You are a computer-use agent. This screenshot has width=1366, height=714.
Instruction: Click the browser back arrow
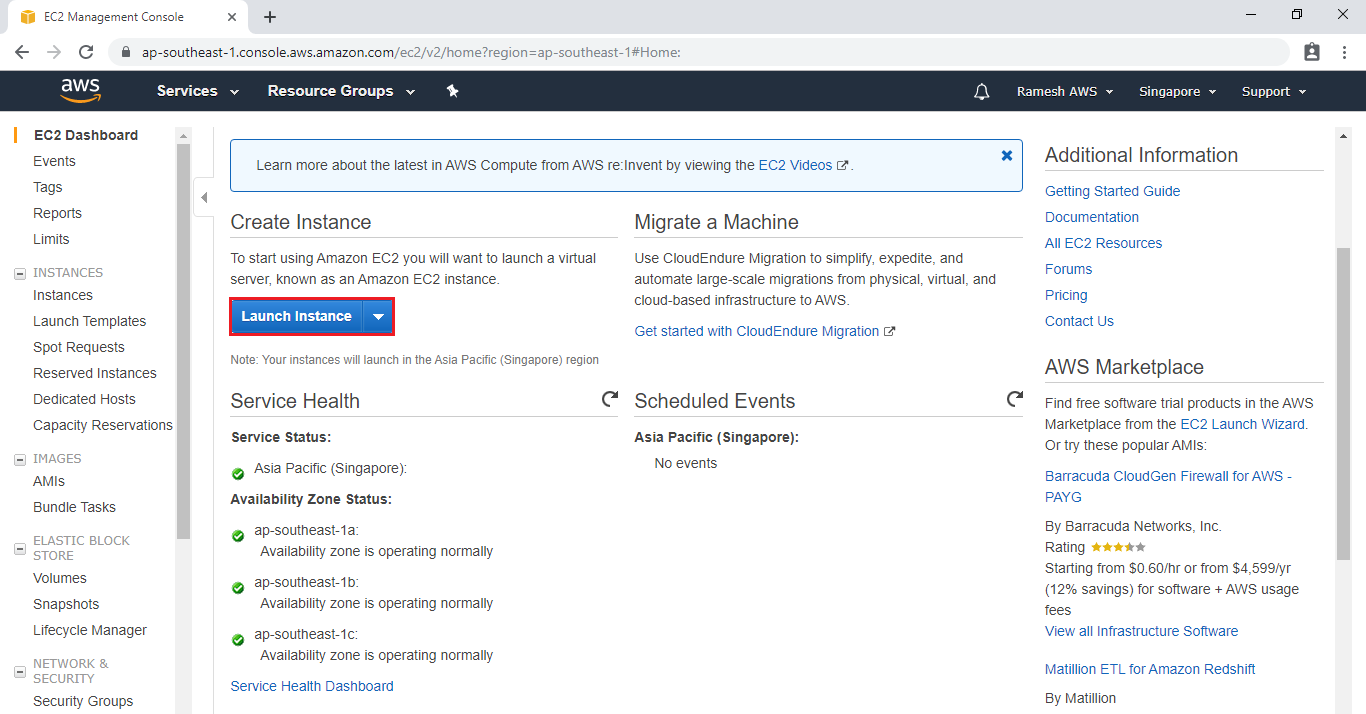pyautogui.click(x=23, y=52)
